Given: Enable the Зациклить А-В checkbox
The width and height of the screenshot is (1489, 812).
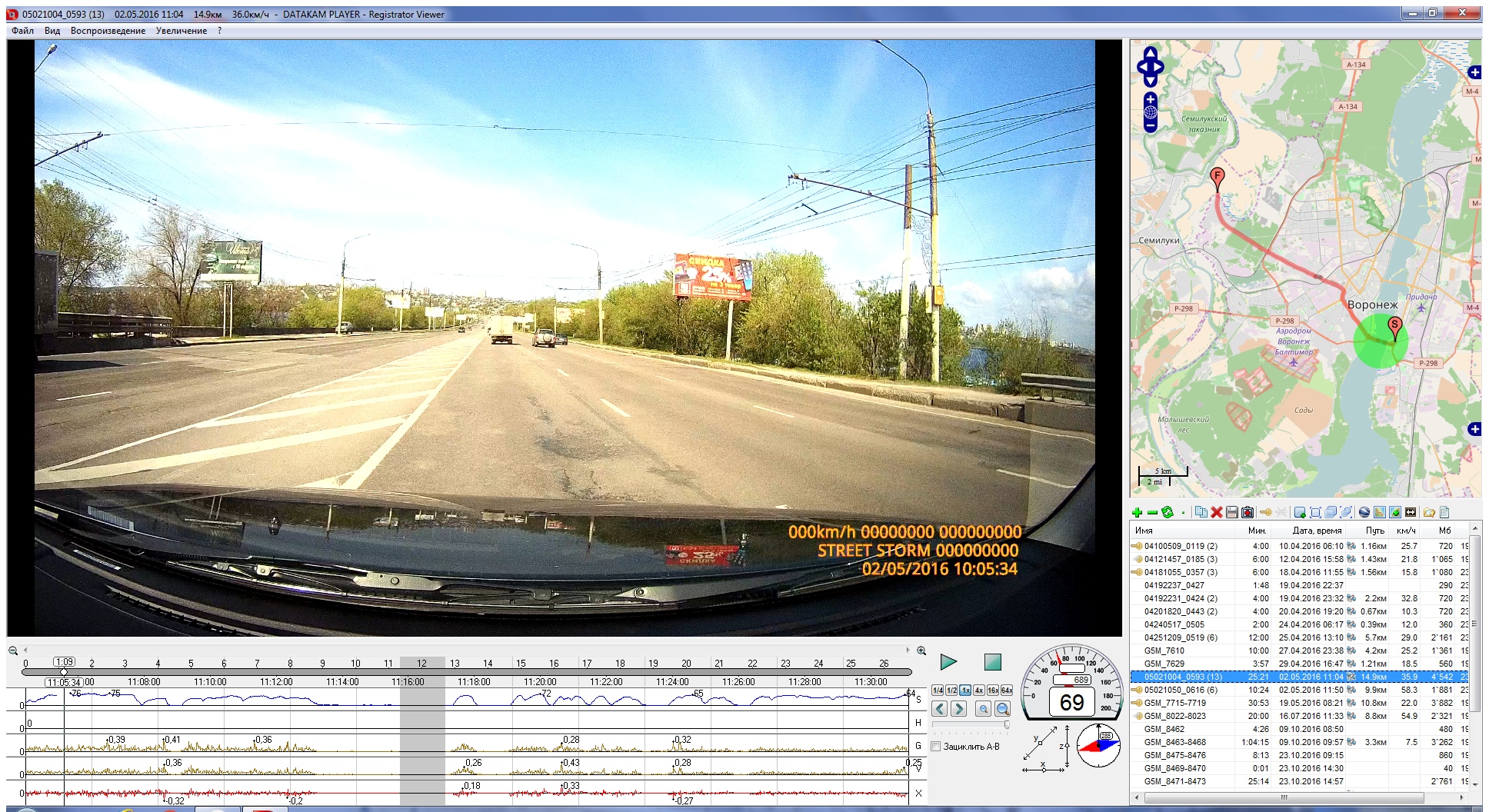Looking at the screenshot, I should [936, 747].
